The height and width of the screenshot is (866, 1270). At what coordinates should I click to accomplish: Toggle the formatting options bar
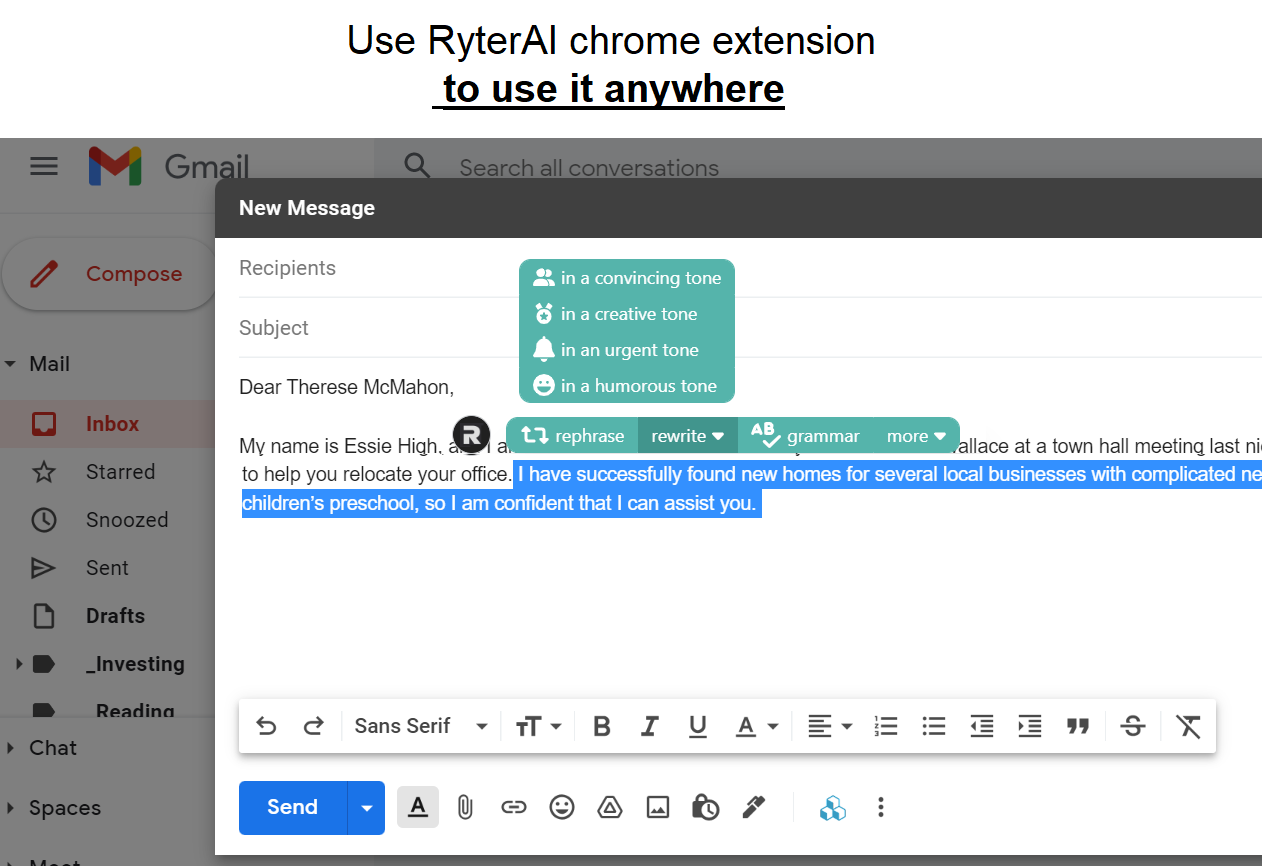click(418, 807)
